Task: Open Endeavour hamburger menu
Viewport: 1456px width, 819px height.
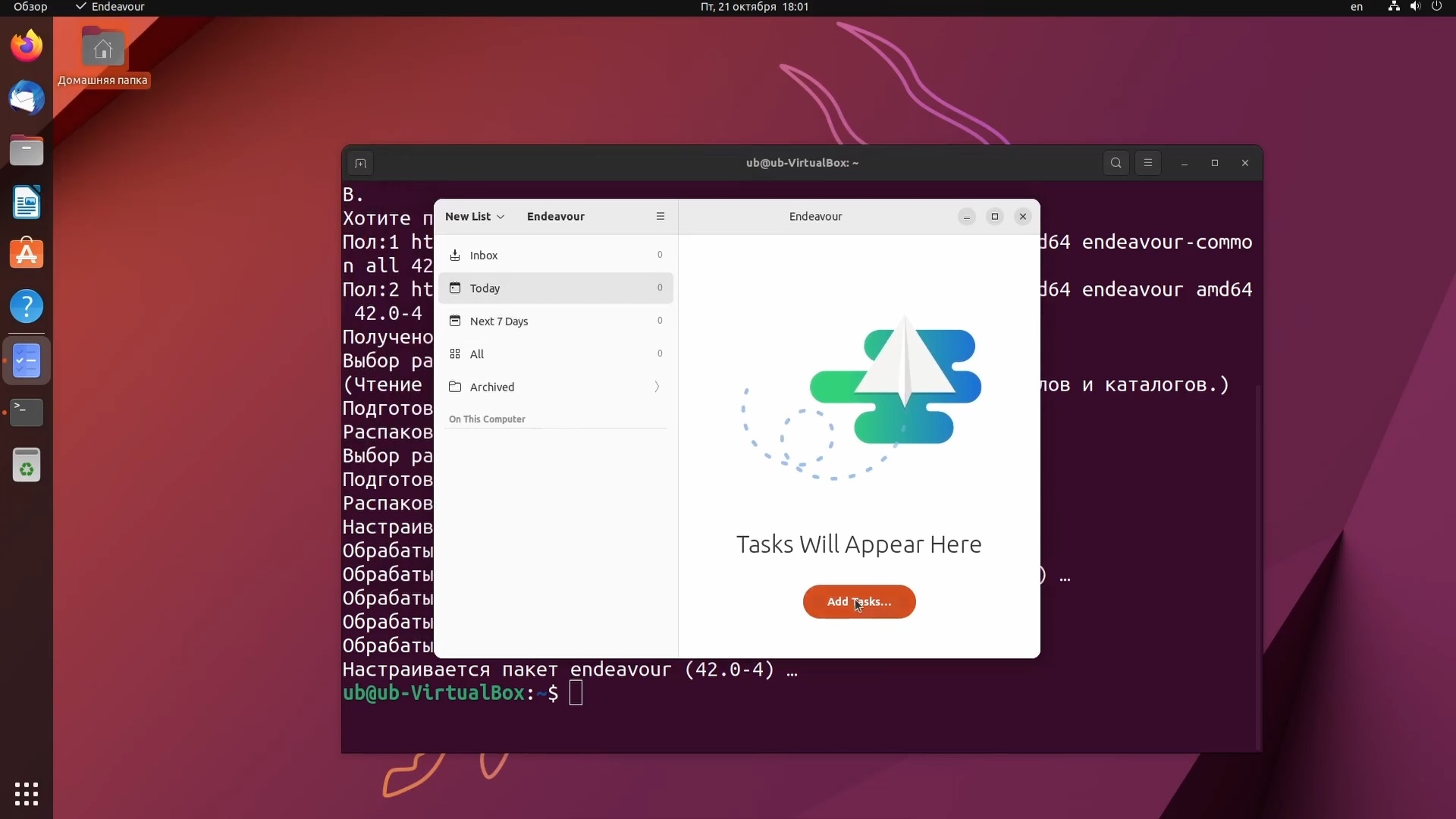Action: point(661,216)
